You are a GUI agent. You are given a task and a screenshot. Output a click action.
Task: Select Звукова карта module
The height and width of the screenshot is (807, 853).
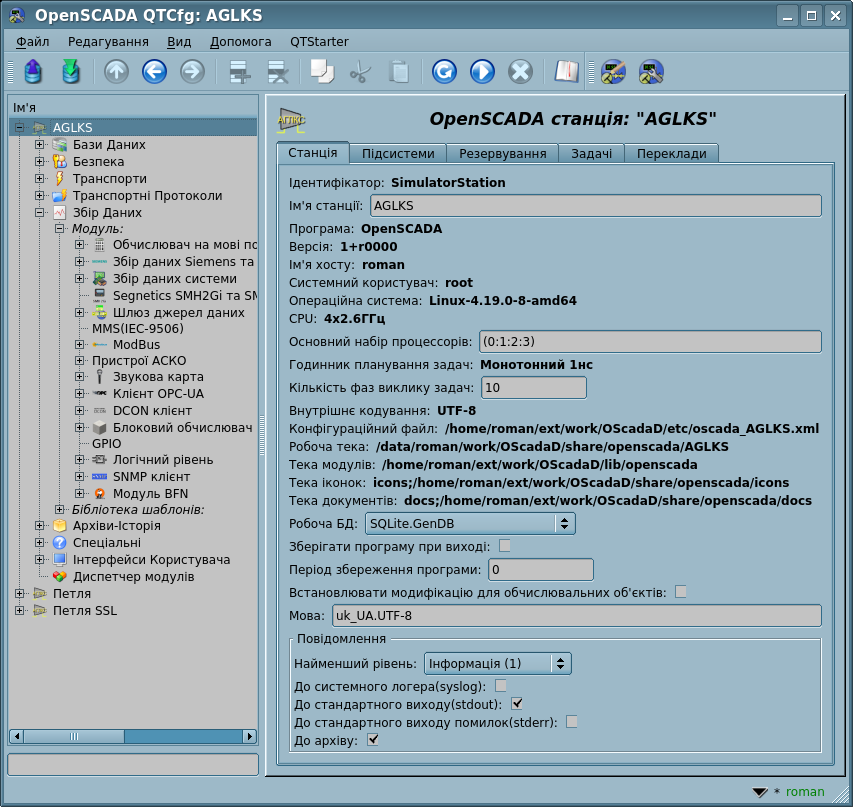tap(158, 377)
